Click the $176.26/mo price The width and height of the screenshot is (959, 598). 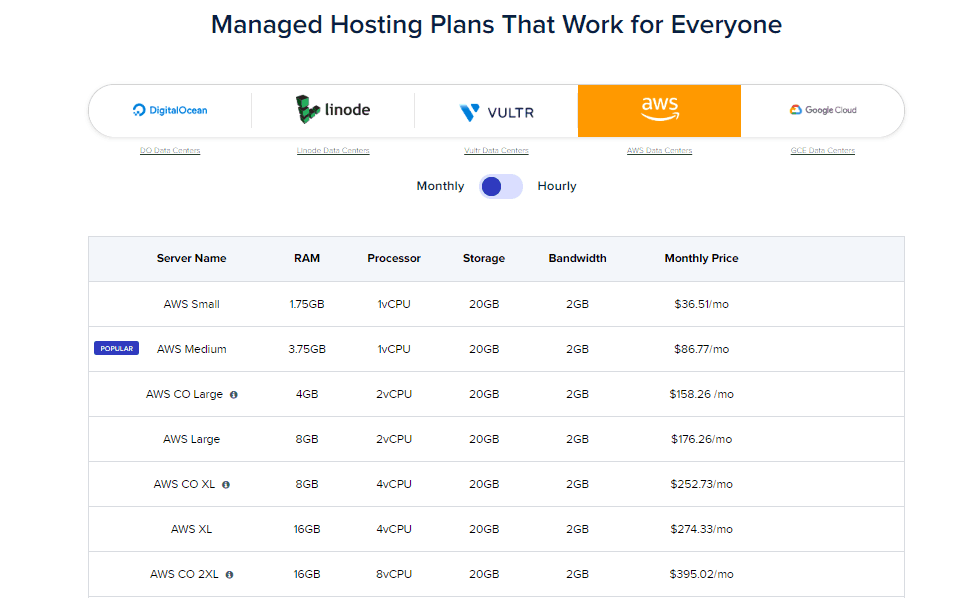(702, 439)
